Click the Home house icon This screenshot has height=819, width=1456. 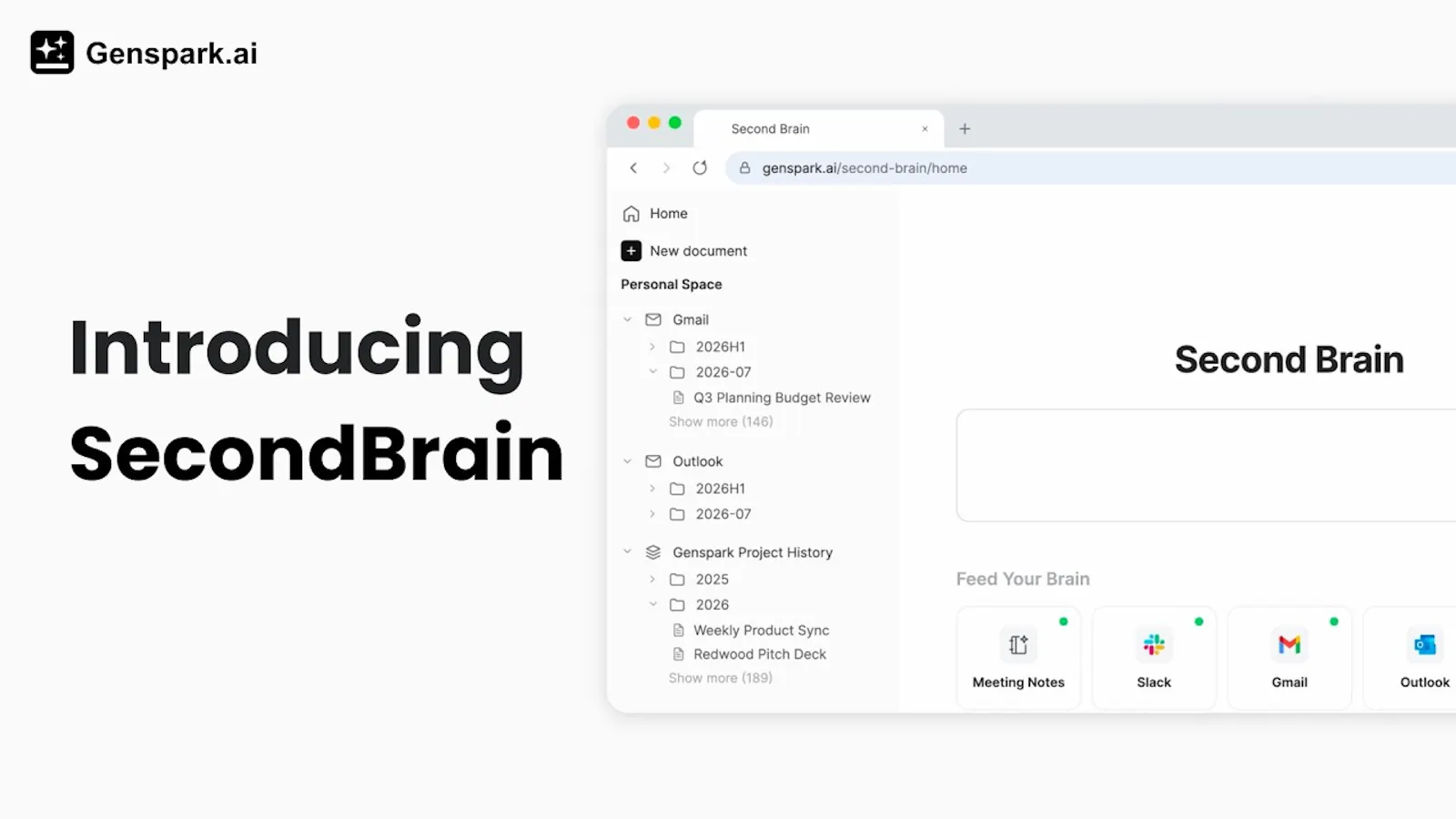[x=631, y=213]
